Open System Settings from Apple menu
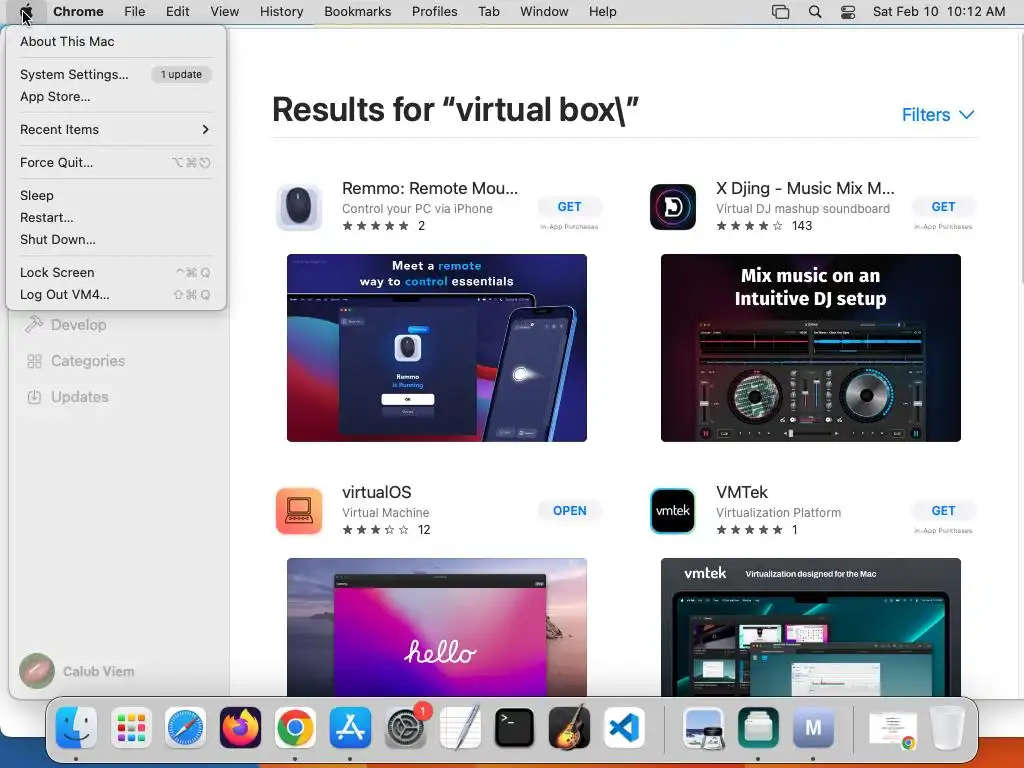 pyautogui.click(x=115, y=74)
